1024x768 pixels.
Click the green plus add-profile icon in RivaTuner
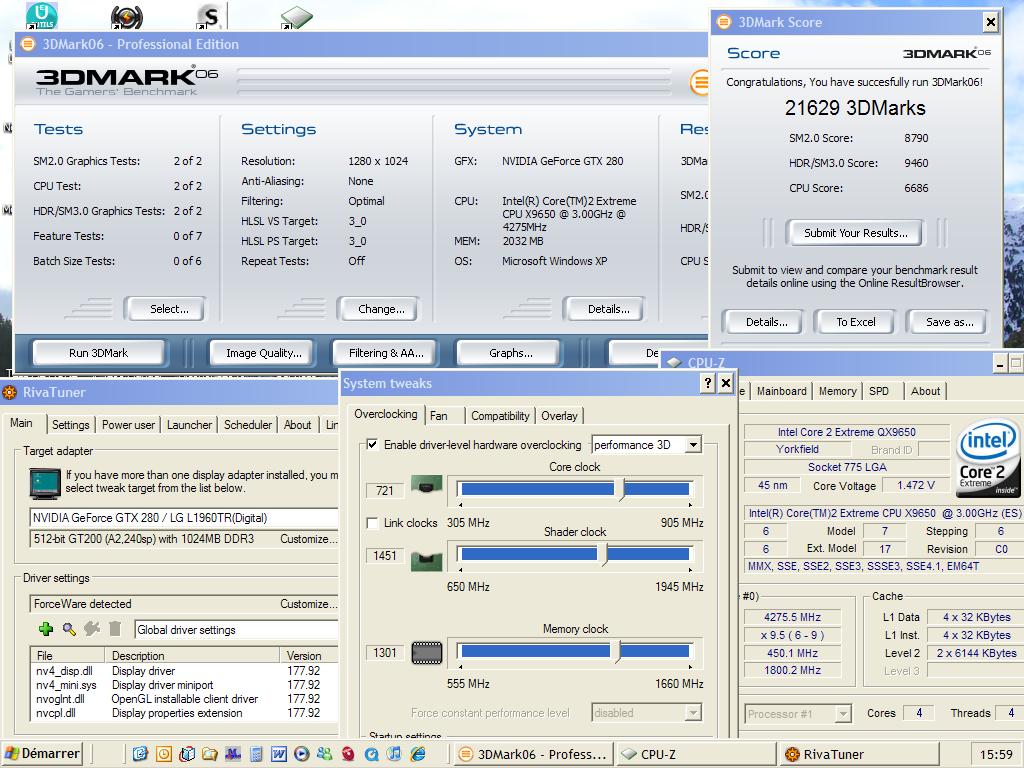(46, 629)
